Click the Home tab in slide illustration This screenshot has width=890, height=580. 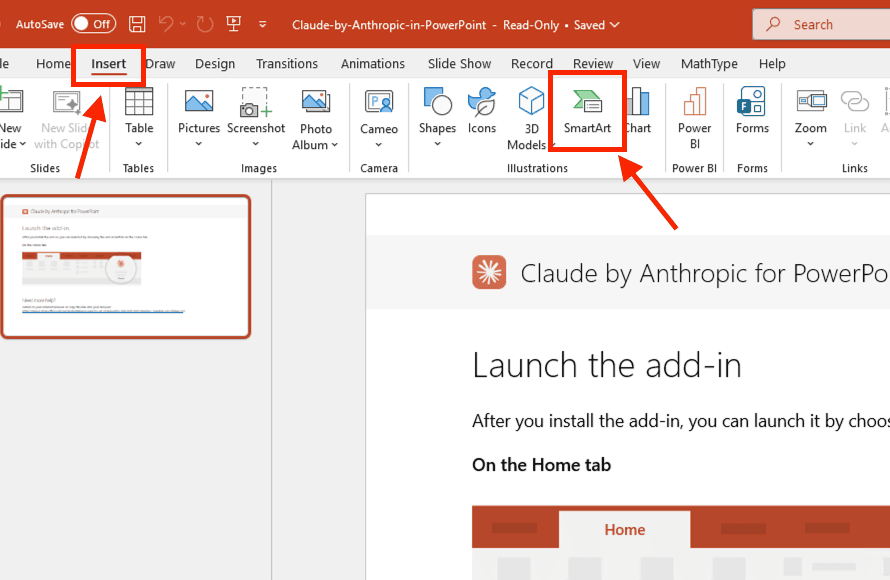tap(624, 529)
